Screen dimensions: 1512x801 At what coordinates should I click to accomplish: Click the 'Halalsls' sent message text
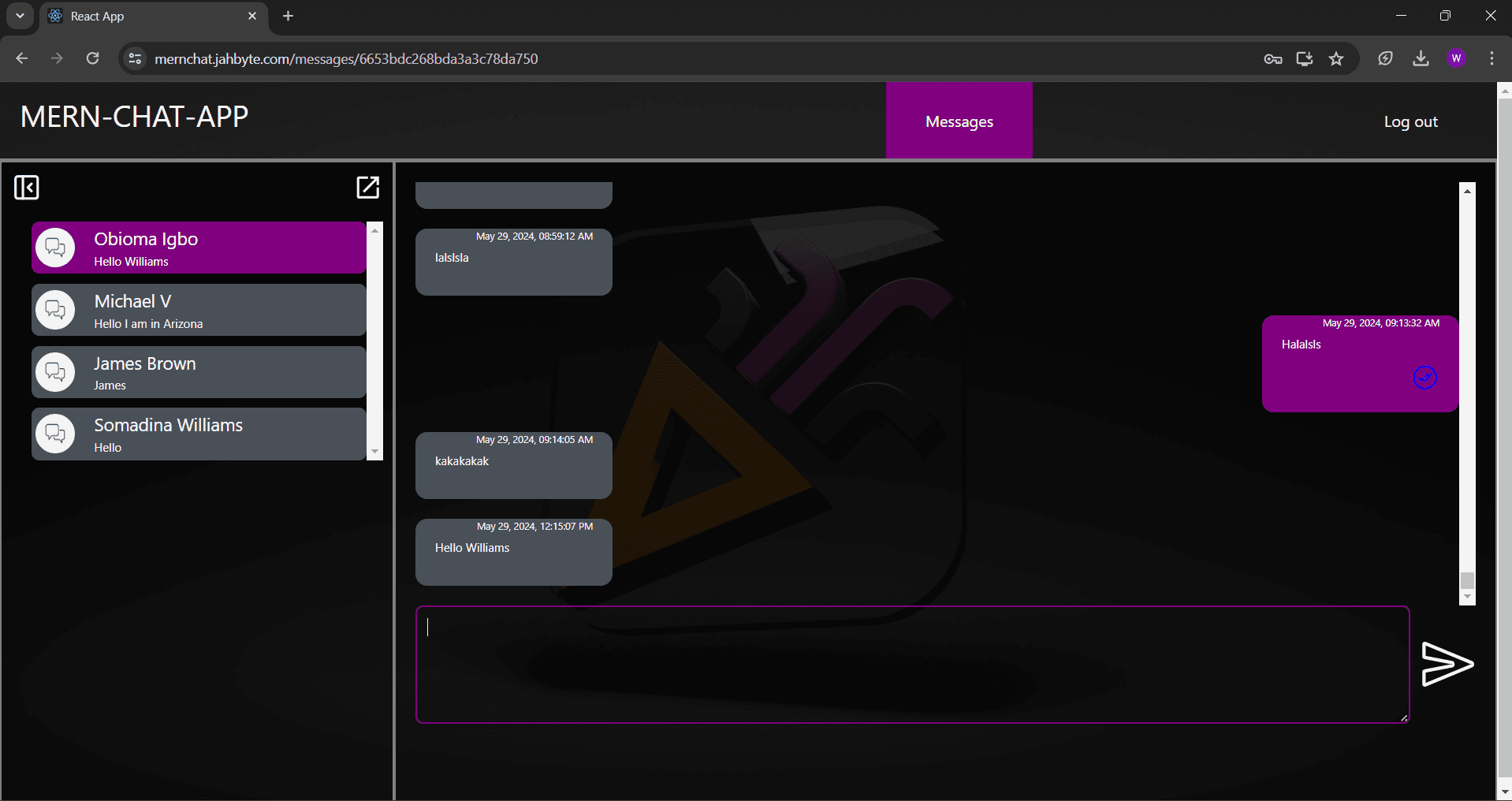(1301, 345)
